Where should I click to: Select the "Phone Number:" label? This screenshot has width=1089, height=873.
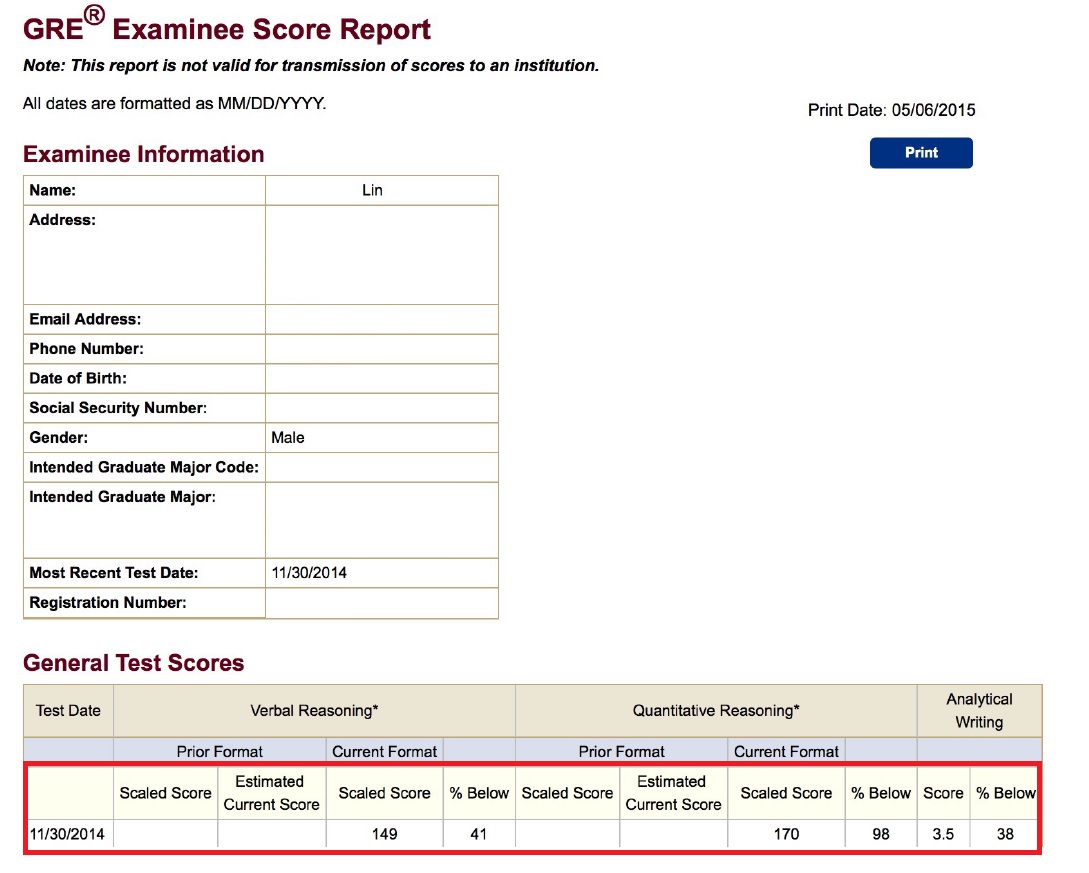86,349
